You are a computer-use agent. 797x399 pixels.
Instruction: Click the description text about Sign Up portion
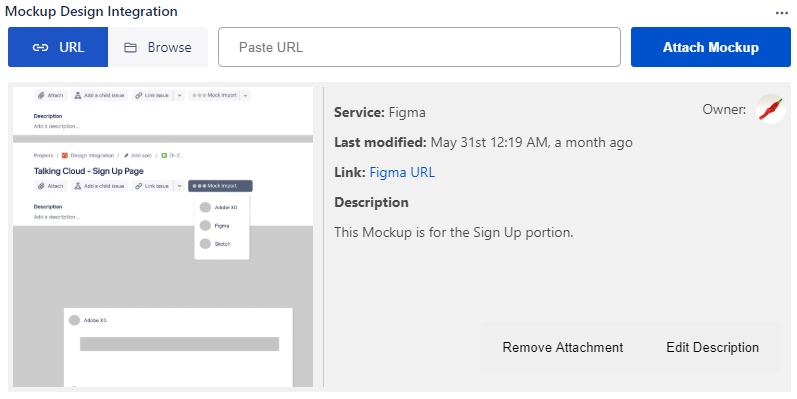(453, 232)
